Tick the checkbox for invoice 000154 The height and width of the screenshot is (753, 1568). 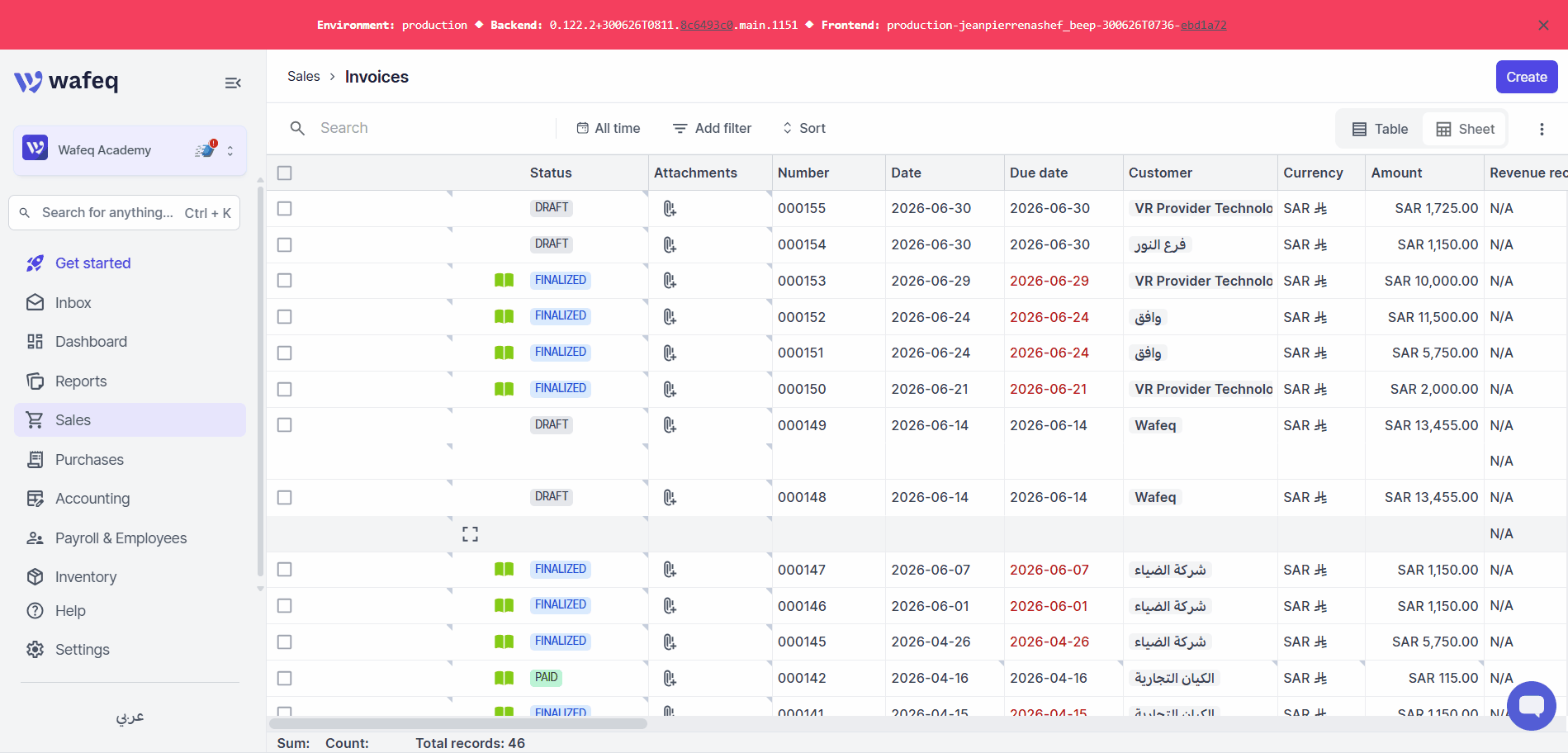[285, 245]
